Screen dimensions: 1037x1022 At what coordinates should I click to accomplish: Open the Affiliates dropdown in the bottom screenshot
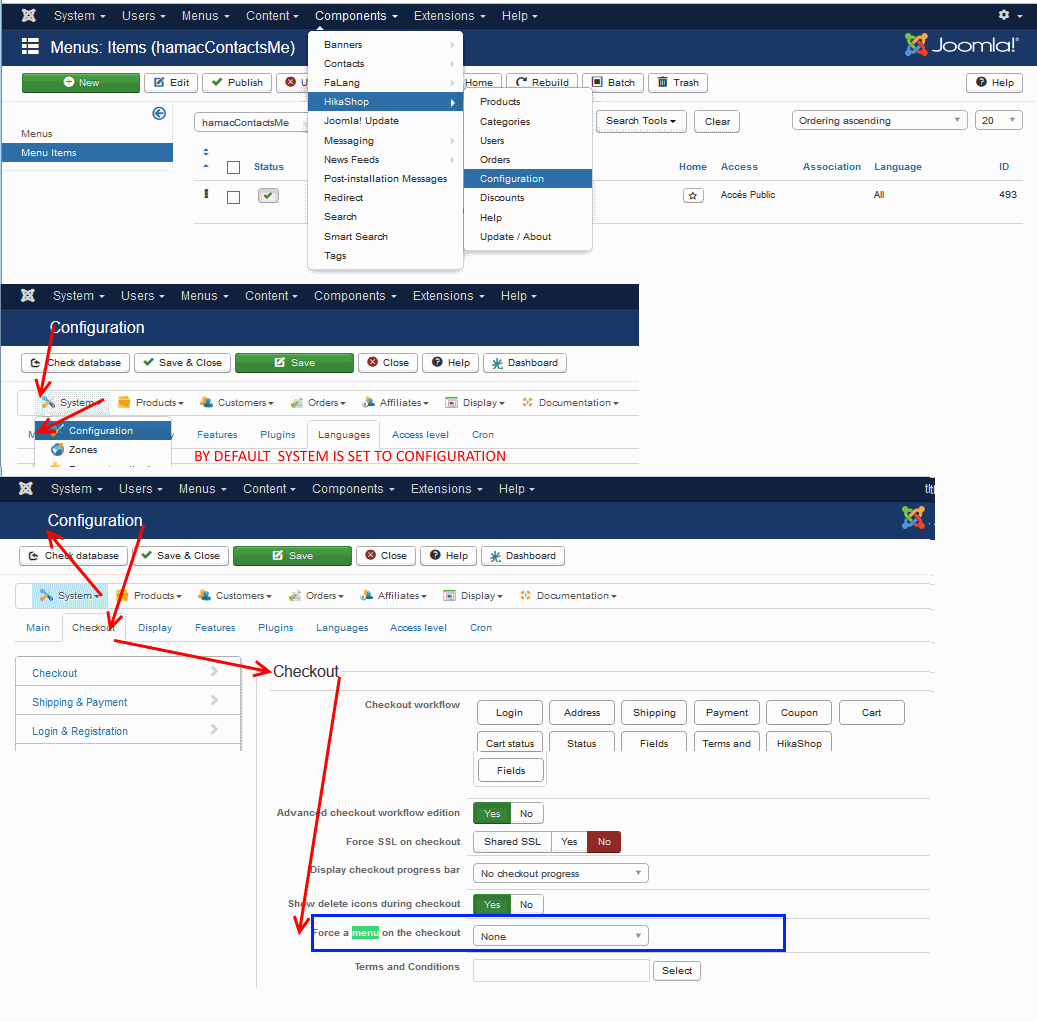[394, 595]
